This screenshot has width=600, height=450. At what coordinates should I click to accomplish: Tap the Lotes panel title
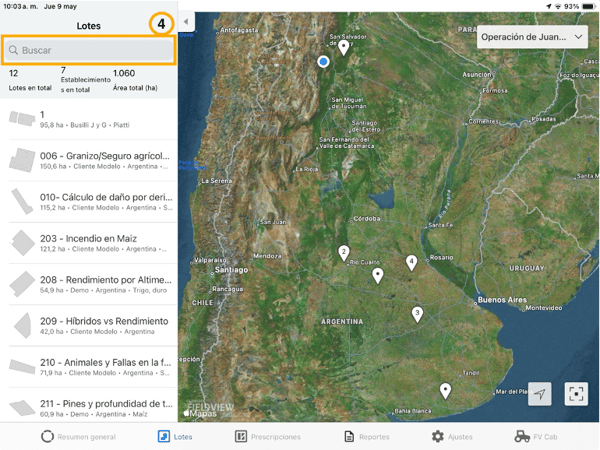click(88, 26)
